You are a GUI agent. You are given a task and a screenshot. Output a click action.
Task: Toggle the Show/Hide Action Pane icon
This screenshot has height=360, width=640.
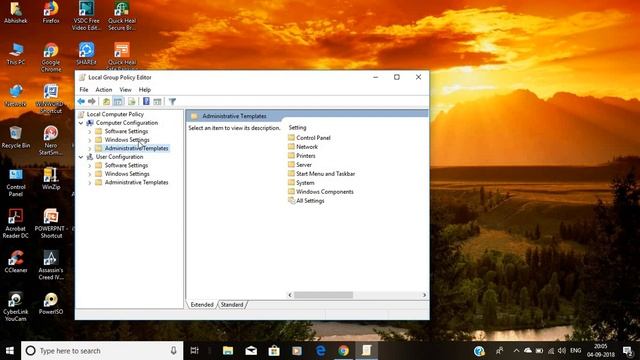157,101
